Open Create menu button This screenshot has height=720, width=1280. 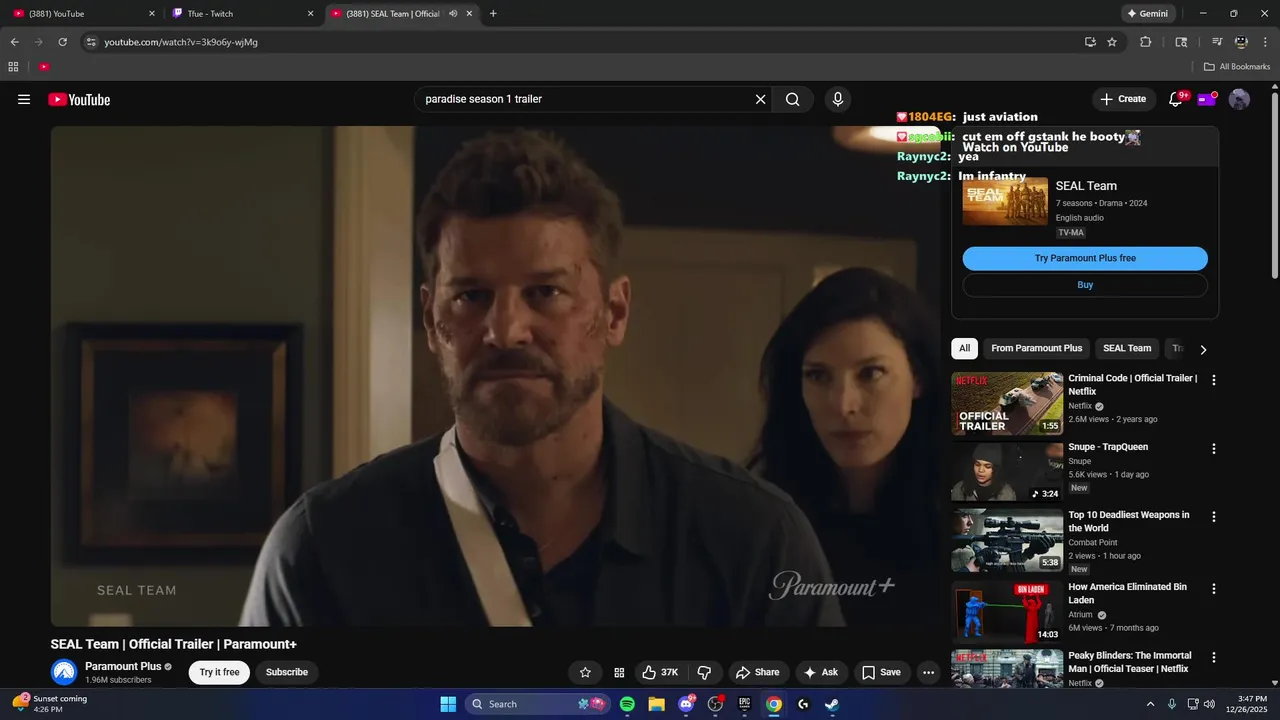(1123, 99)
